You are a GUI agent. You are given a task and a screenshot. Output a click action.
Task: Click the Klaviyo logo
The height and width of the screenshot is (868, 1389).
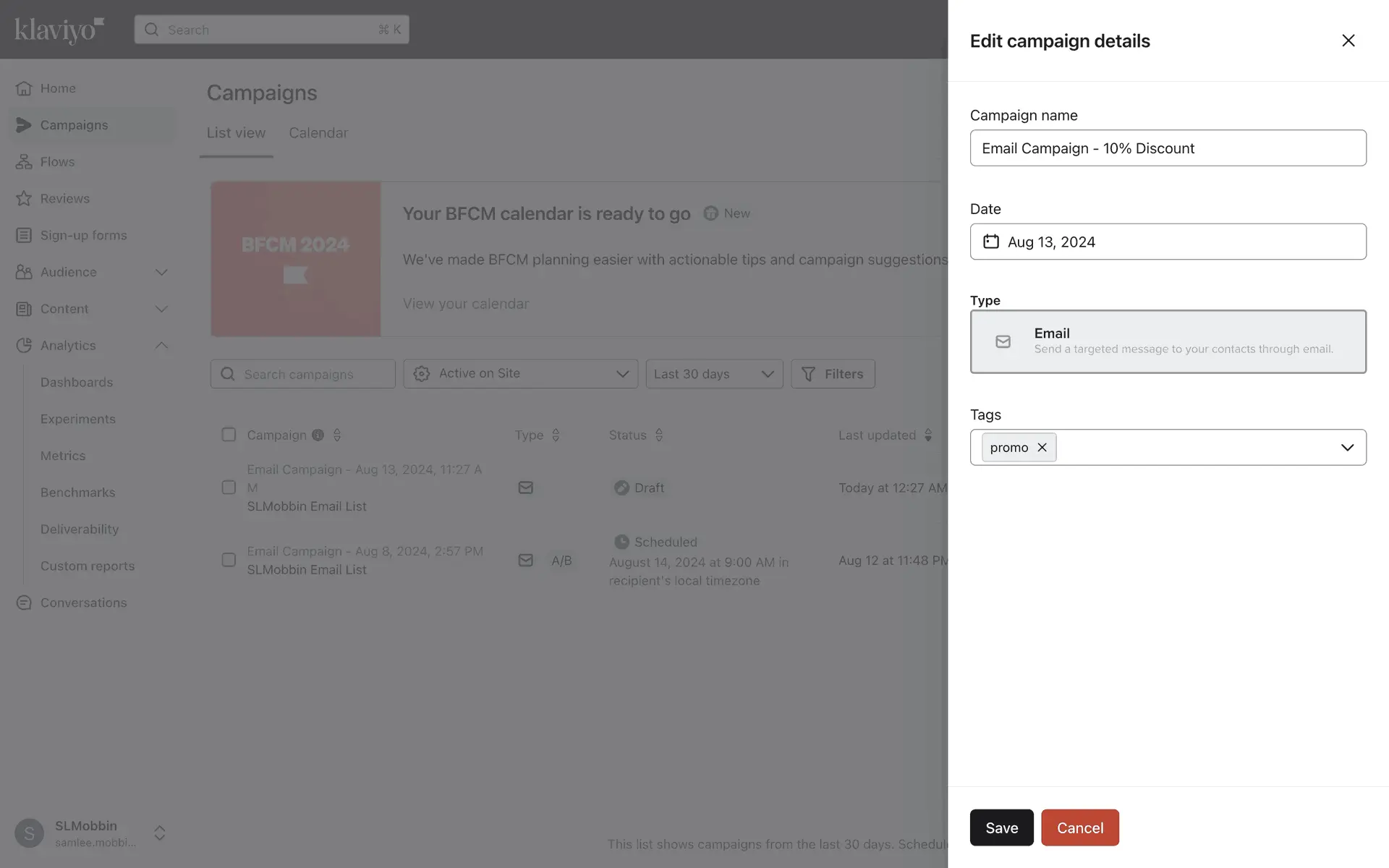(59, 30)
